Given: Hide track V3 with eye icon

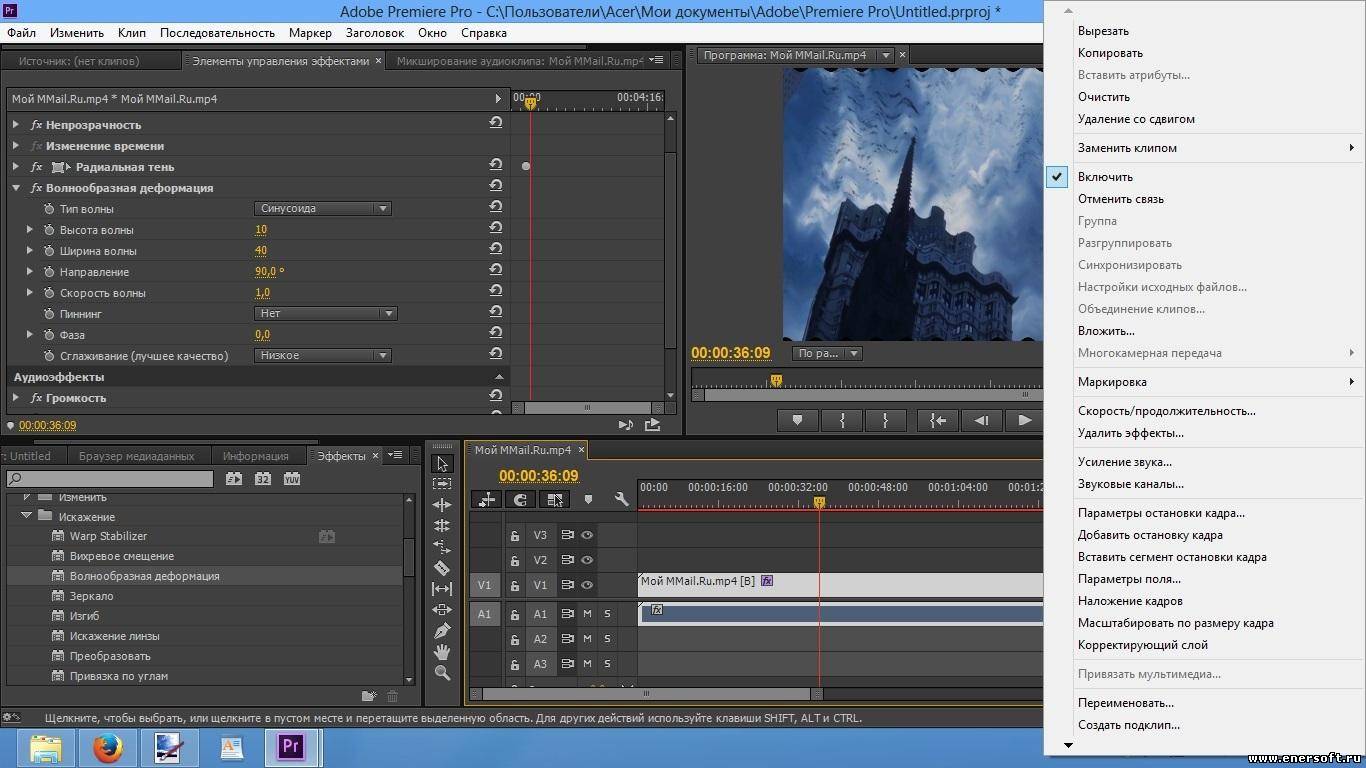Looking at the screenshot, I should pos(587,535).
